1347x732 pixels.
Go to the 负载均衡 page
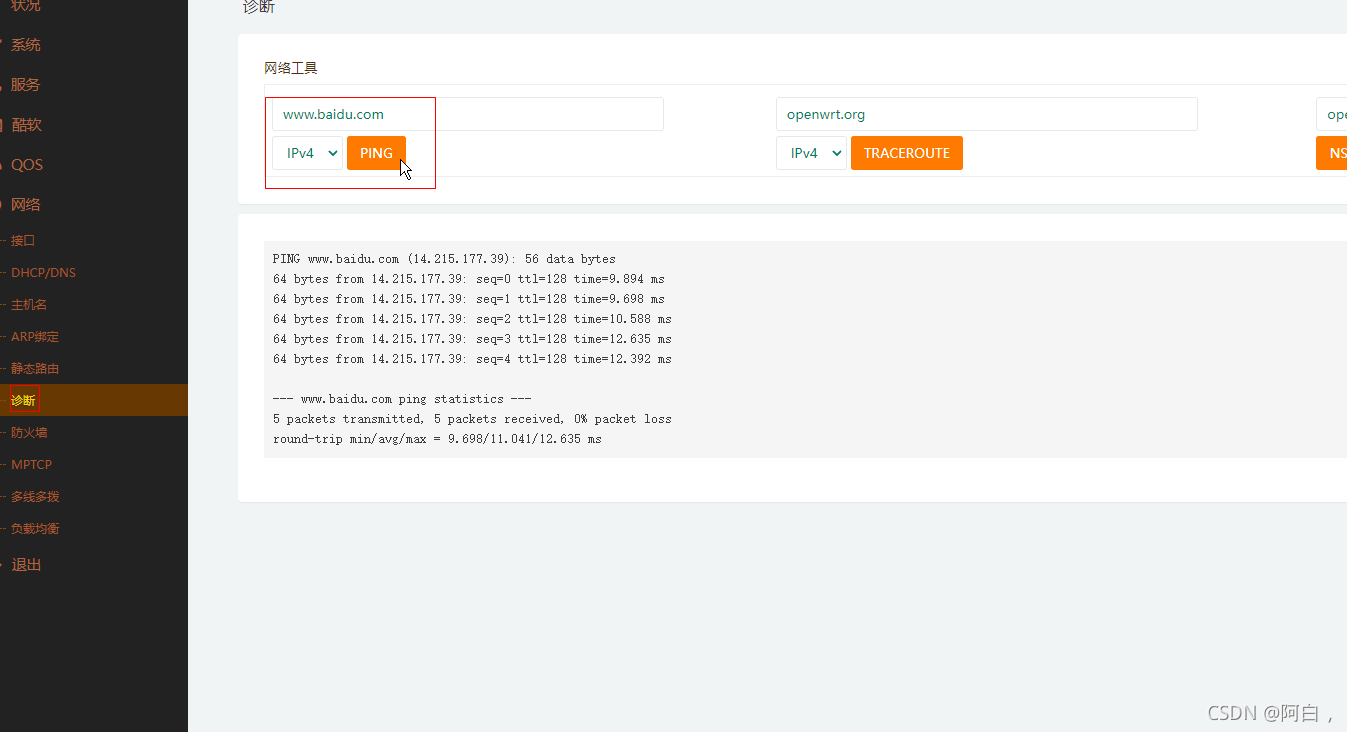(x=35, y=529)
